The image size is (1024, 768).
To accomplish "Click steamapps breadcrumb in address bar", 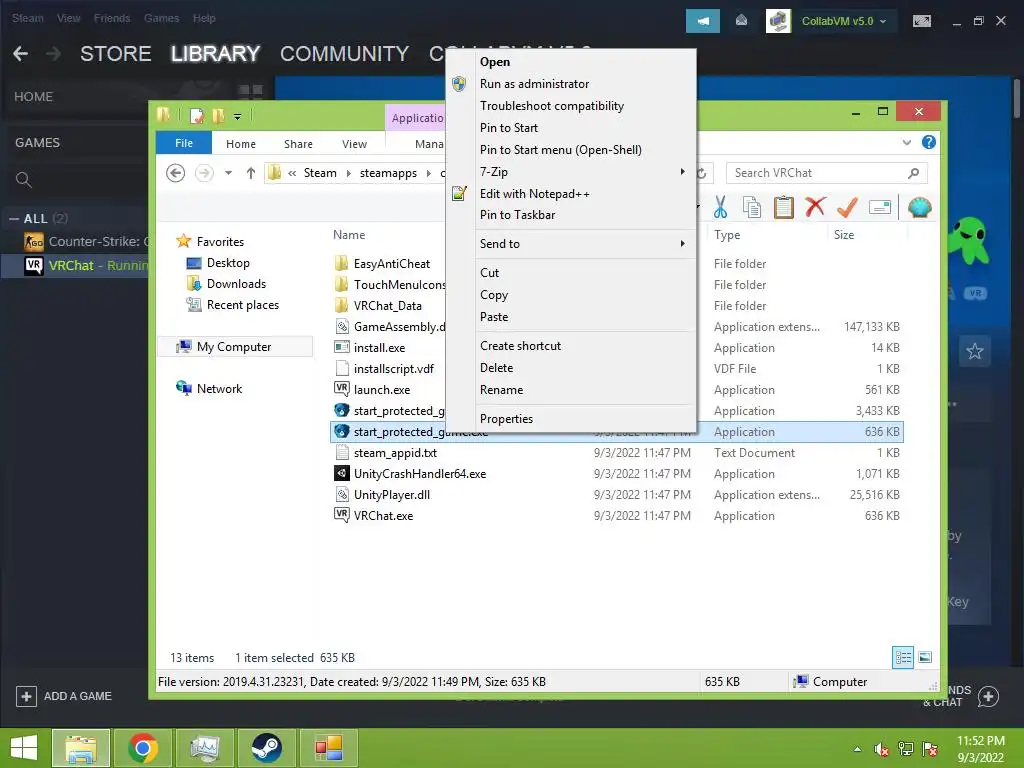I will tap(388, 173).
